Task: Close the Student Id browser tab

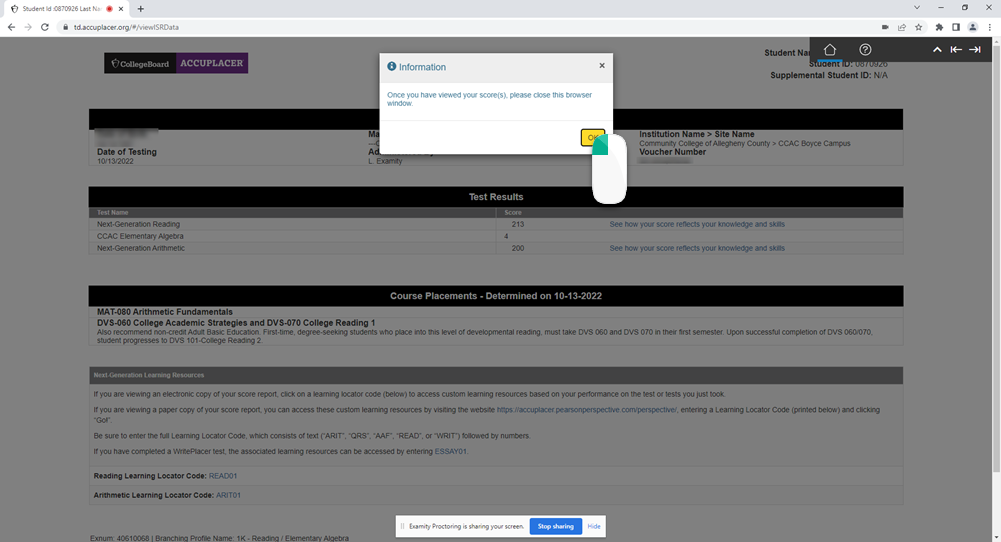Action: tap(121, 9)
